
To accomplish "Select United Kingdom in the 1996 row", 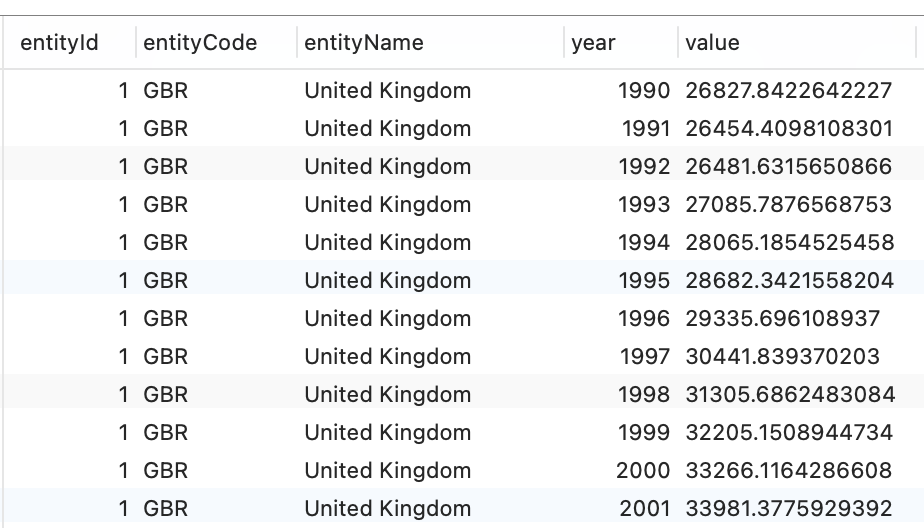I will point(388,319).
